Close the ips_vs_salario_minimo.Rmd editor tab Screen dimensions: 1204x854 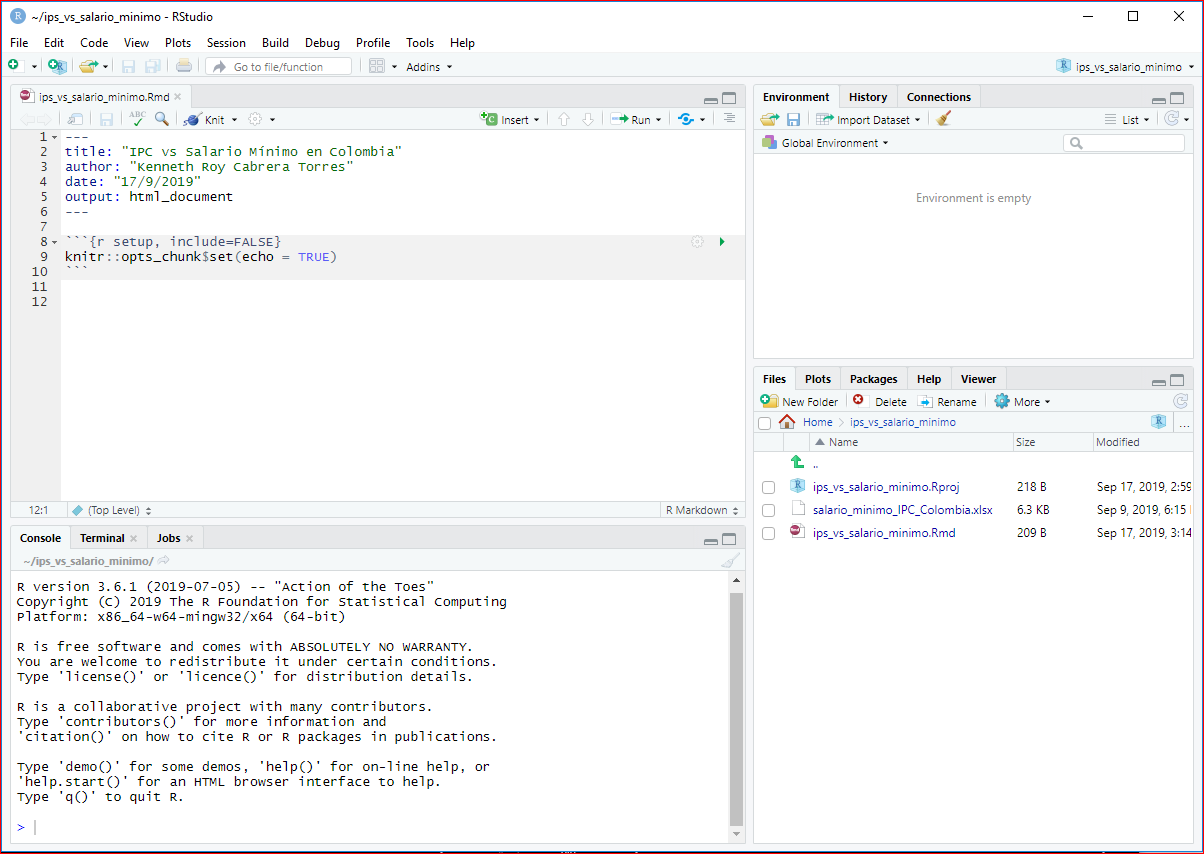tap(178, 97)
